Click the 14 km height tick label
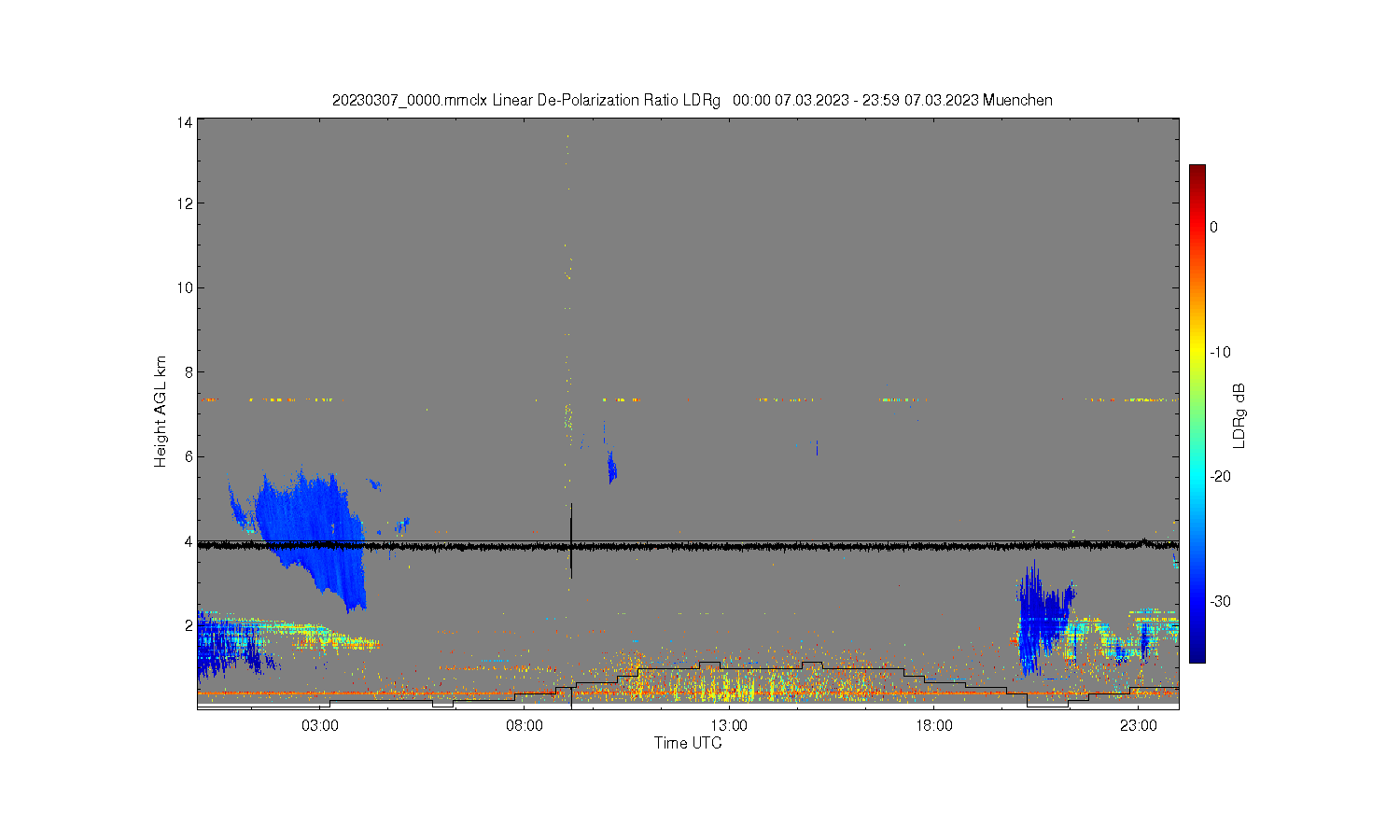Screen dimensions: 1400x840 [186, 122]
